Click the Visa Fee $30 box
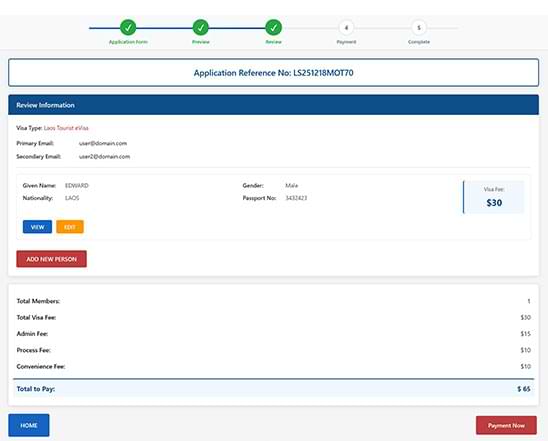This screenshot has width=548, height=441. (x=494, y=197)
